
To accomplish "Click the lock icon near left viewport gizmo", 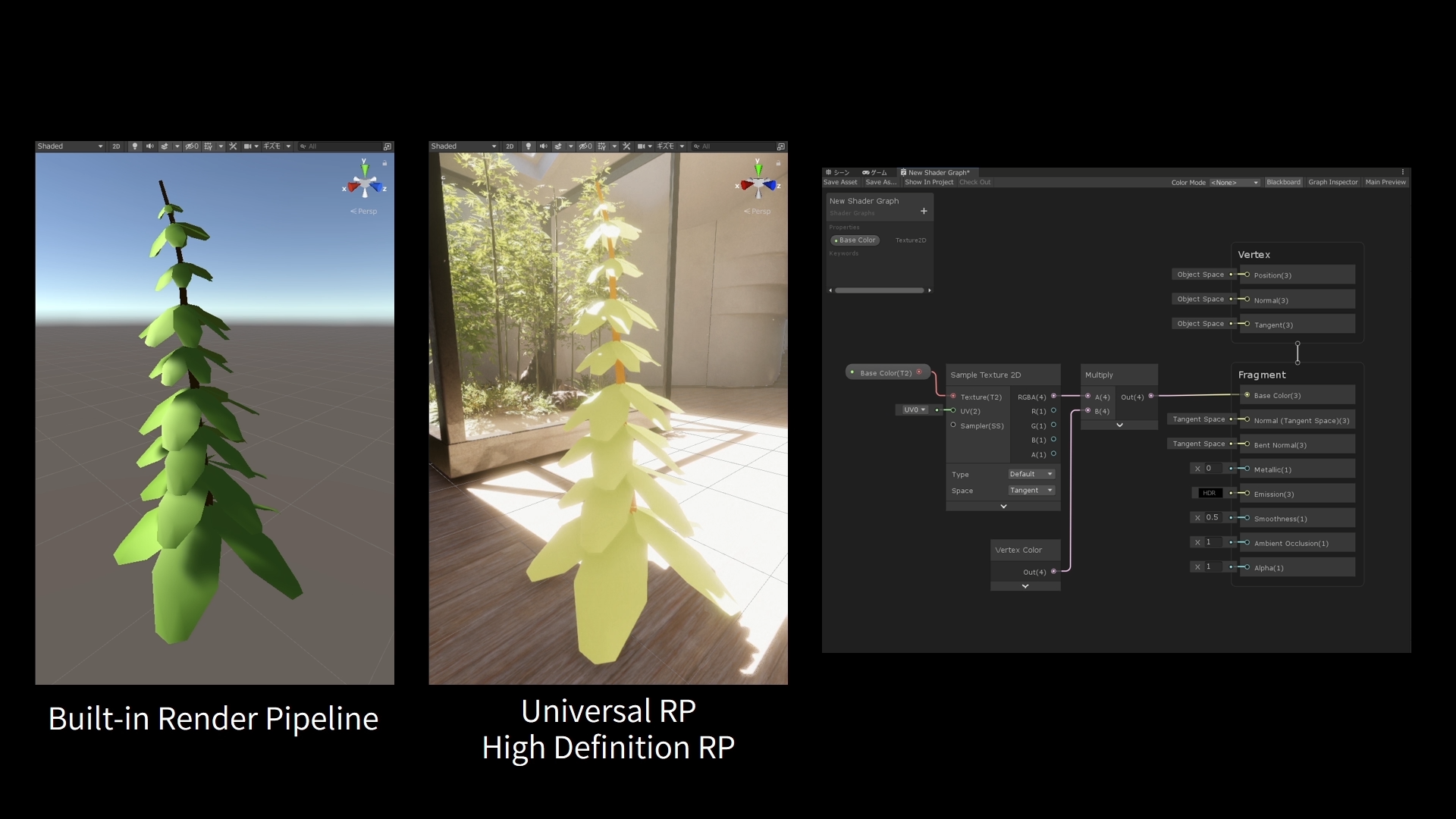I will click(385, 163).
